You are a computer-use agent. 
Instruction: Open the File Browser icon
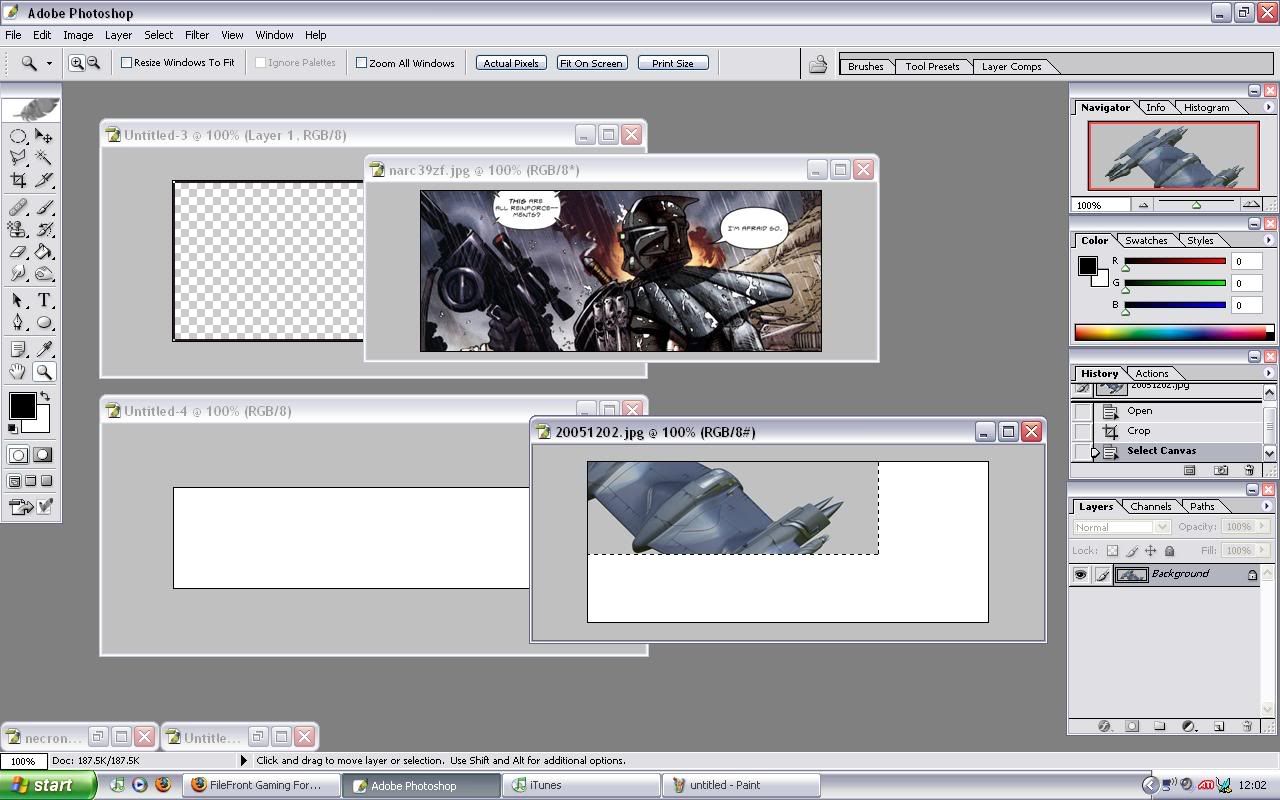[818, 65]
